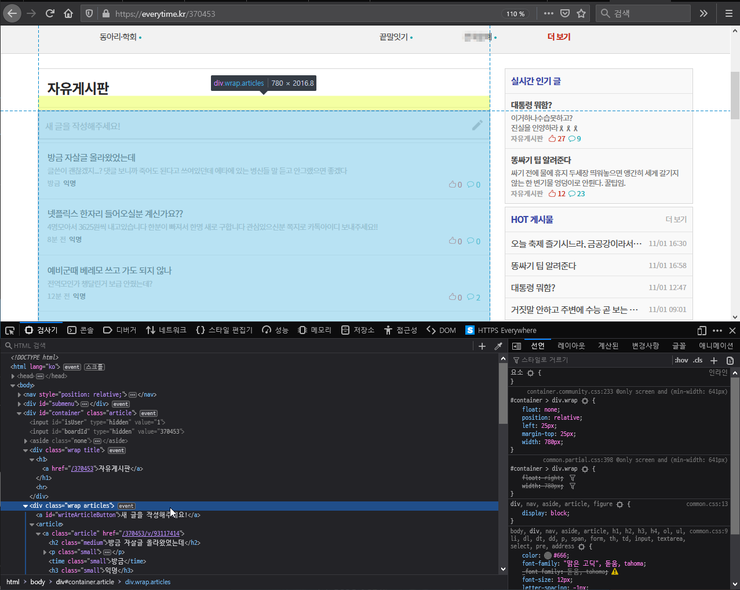
Task: Switch DevTools to responsive design mode icon
Action: click(702, 330)
